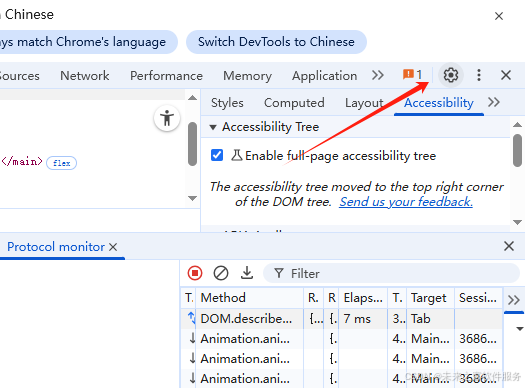
Task: Click the Sources tab
Action: [20, 76]
